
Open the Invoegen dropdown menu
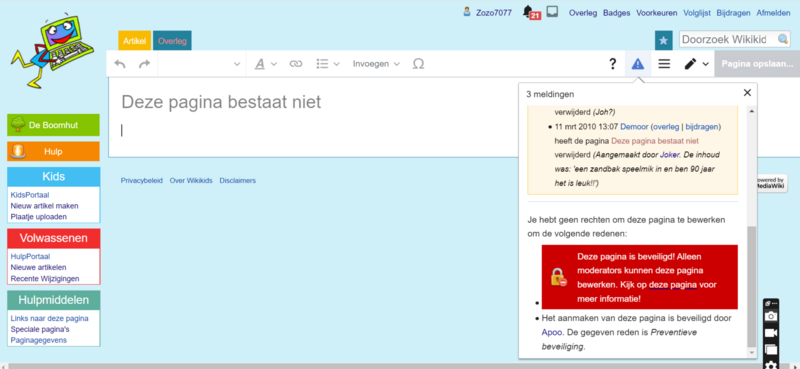pos(377,64)
